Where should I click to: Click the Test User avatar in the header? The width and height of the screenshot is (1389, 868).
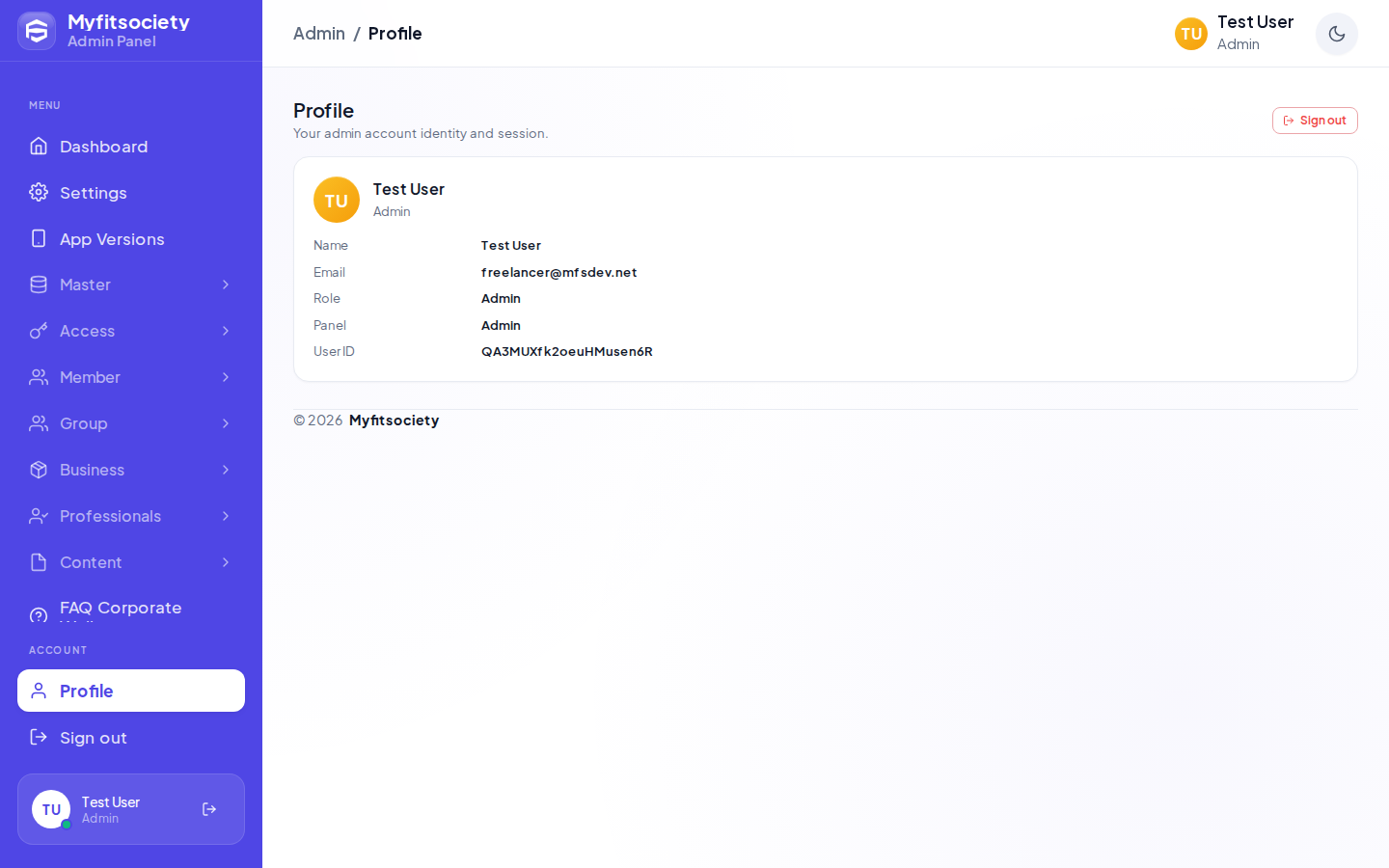point(1191,34)
